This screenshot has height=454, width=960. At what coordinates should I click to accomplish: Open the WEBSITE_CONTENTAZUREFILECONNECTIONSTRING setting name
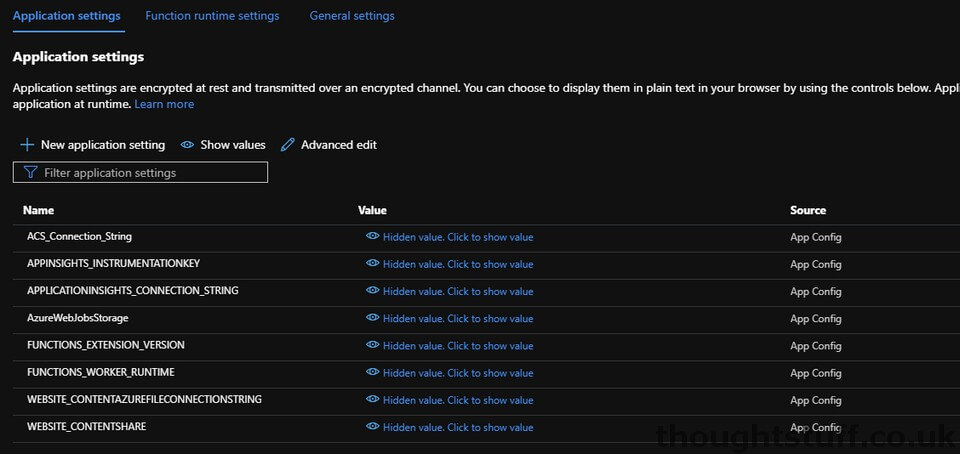(144, 400)
